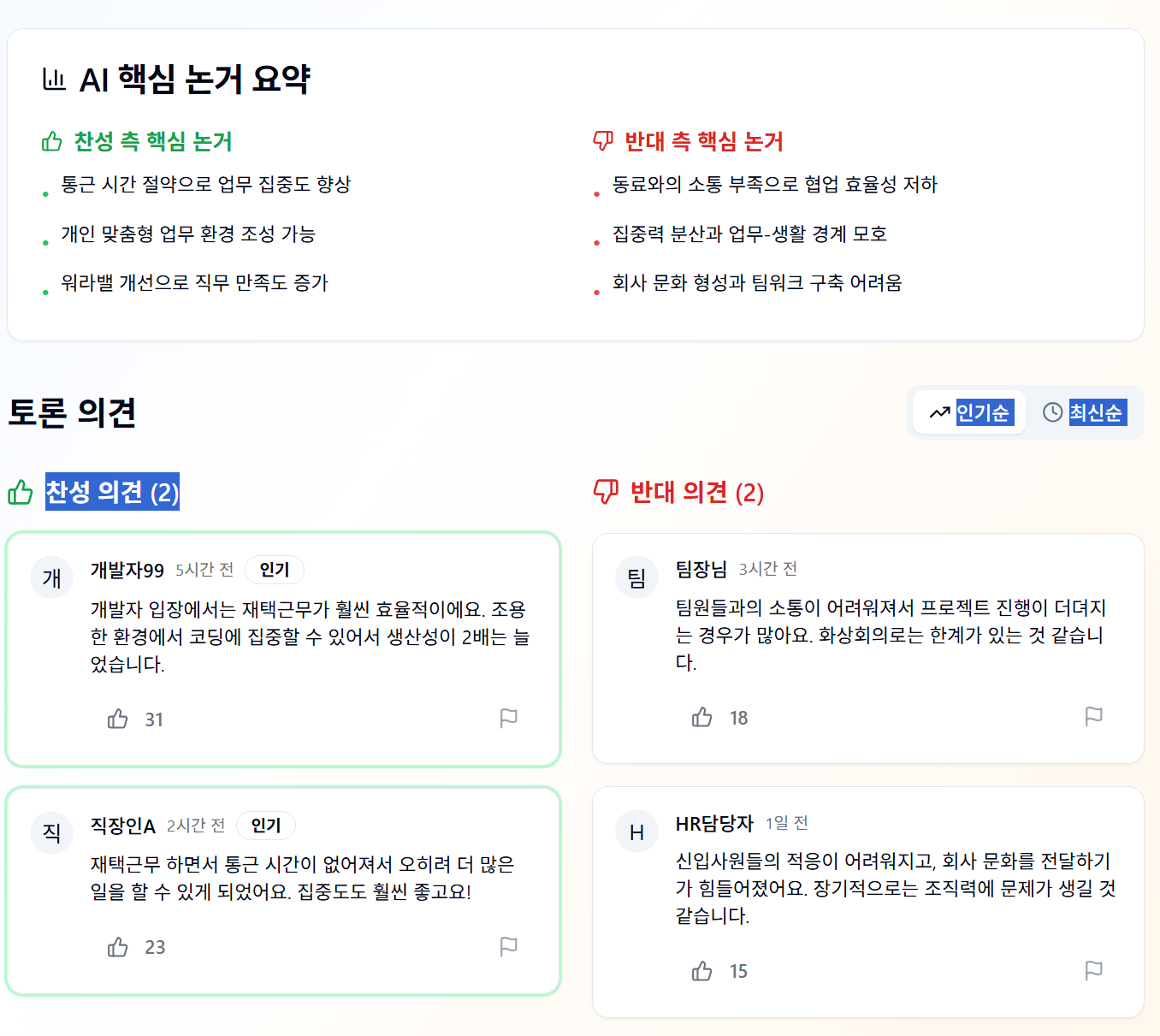Click the 개발자99 username
This screenshot has height=1036, width=1160.
127,571
